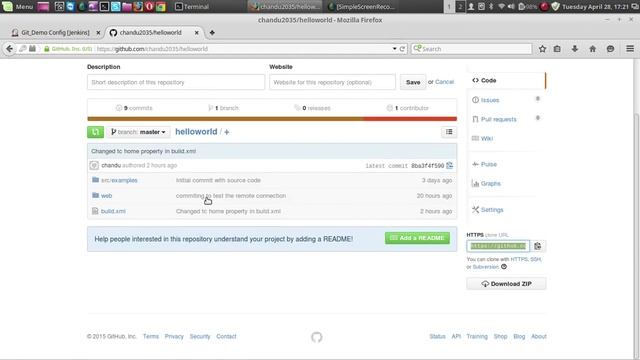Copy the HTTPS clone URL to clipboard
This screenshot has width=640, height=360.
point(538,246)
